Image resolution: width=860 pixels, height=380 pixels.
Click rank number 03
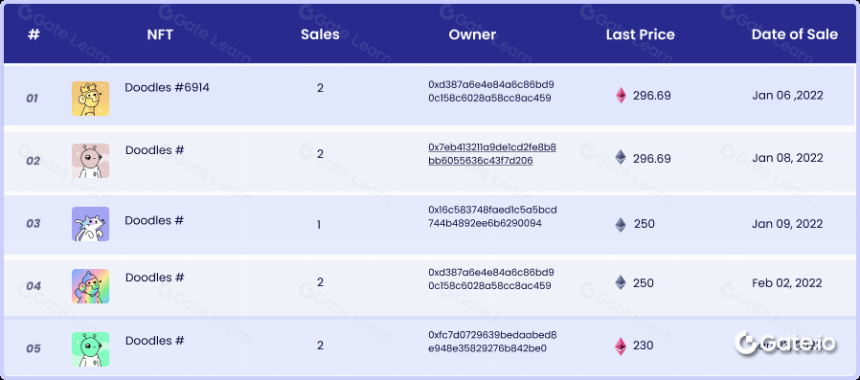(33, 224)
